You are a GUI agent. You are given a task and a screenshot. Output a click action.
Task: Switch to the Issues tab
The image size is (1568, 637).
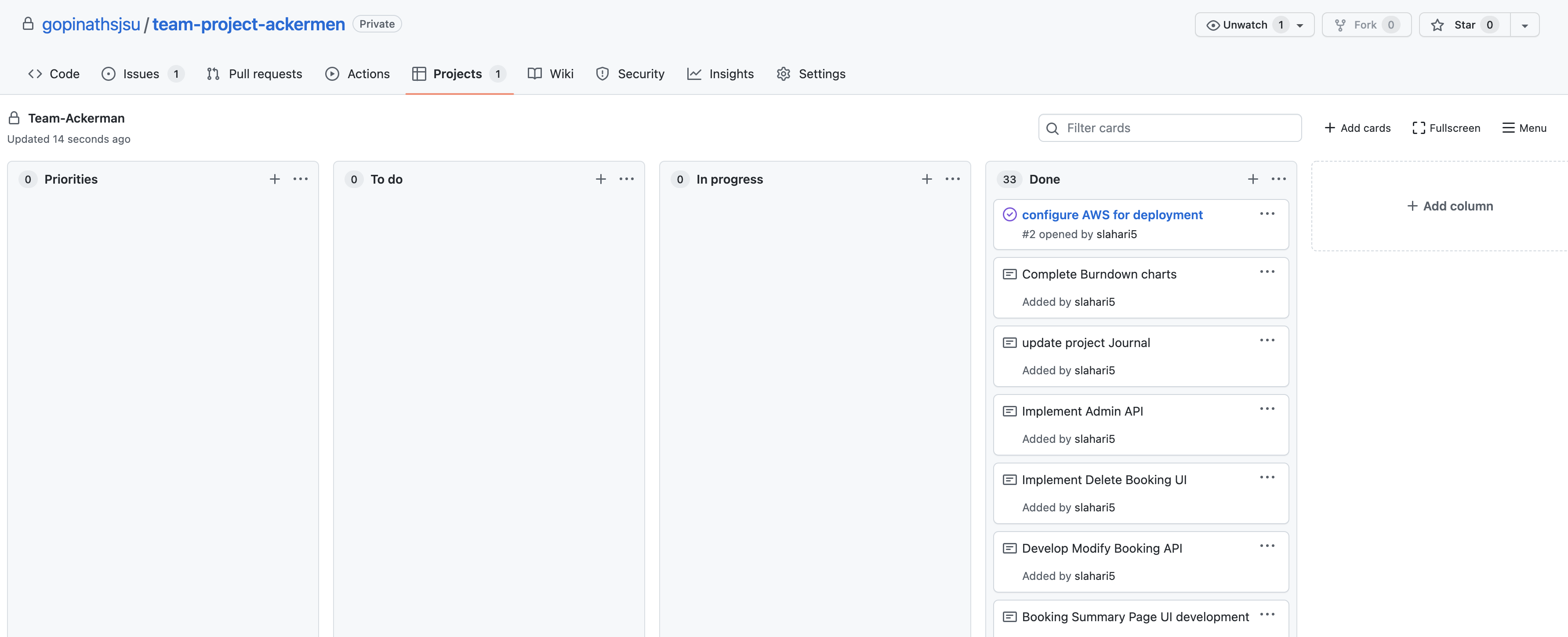(140, 74)
